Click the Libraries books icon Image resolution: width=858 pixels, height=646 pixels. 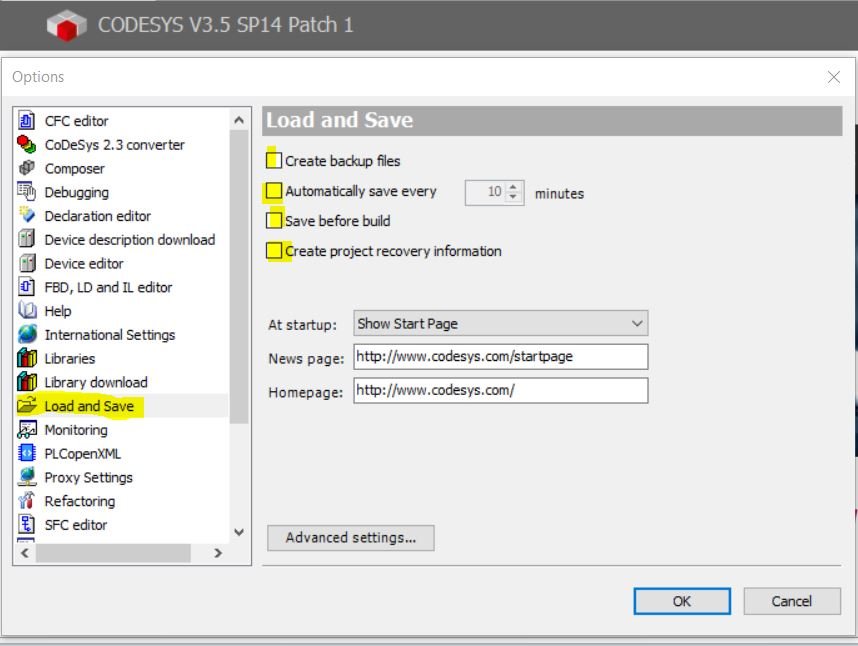pyautogui.click(x=27, y=359)
